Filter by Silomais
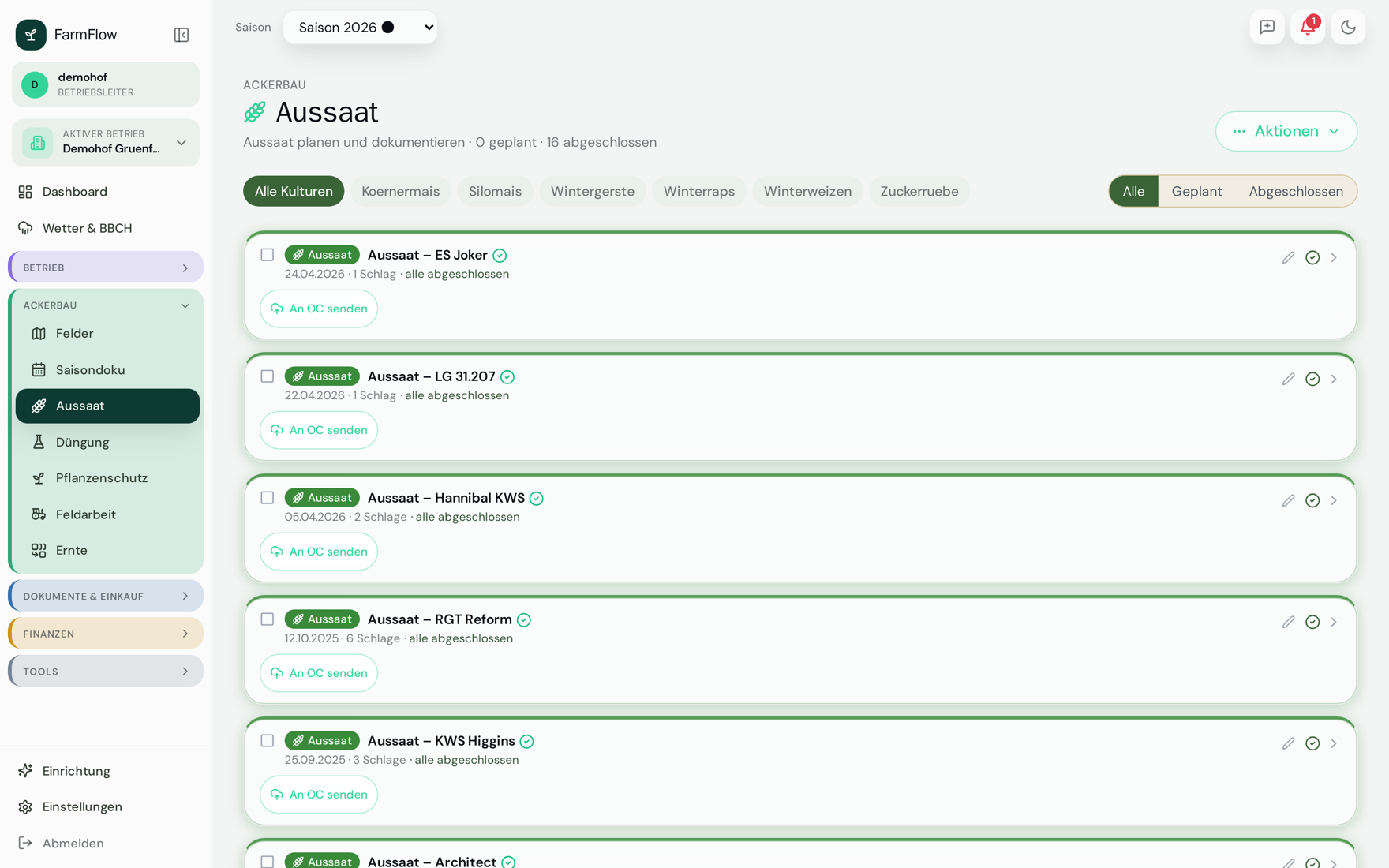 coord(495,192)
